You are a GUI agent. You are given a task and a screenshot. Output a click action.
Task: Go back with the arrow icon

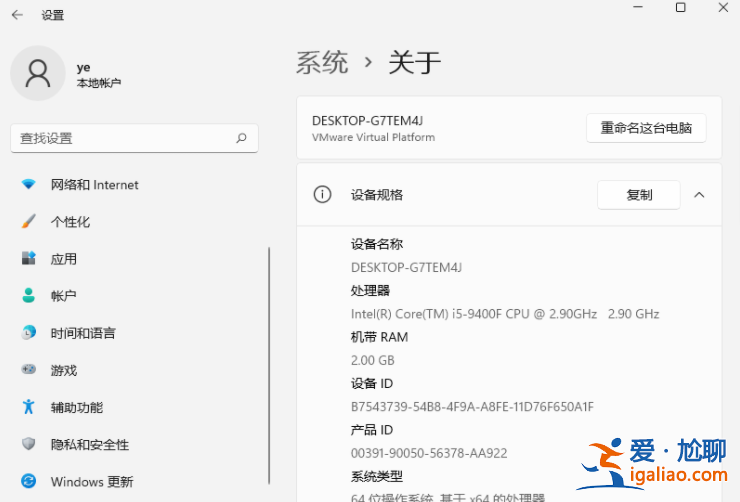(17, 15)
